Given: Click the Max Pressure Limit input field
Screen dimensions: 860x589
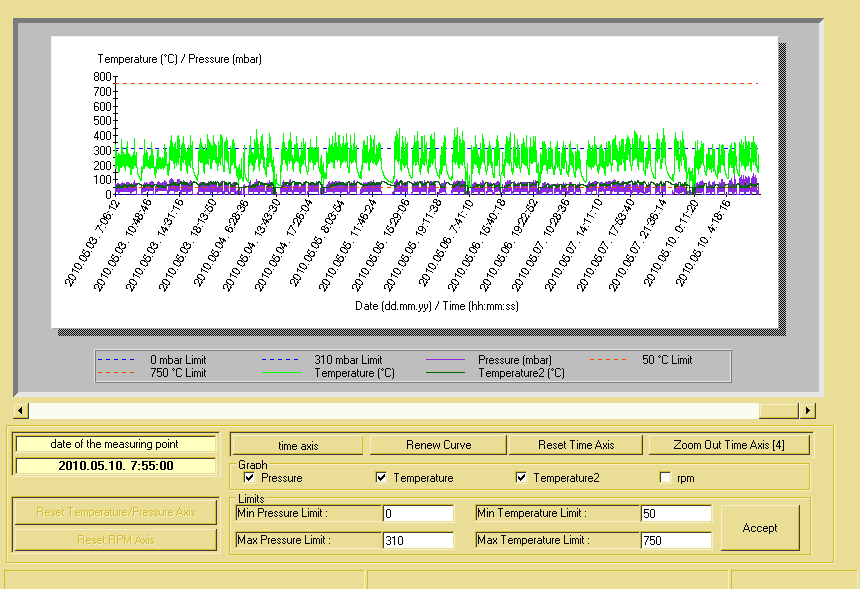Looking at the screenshot, I should [x=418, y=540].
